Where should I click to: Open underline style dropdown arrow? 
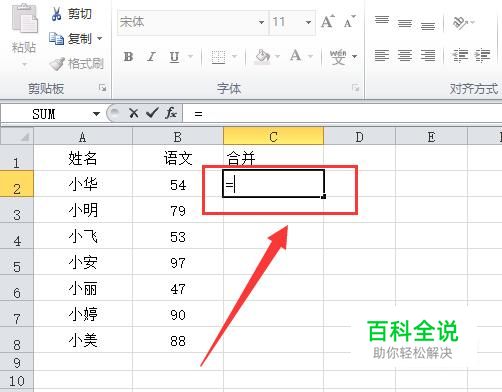click(190, 56)
